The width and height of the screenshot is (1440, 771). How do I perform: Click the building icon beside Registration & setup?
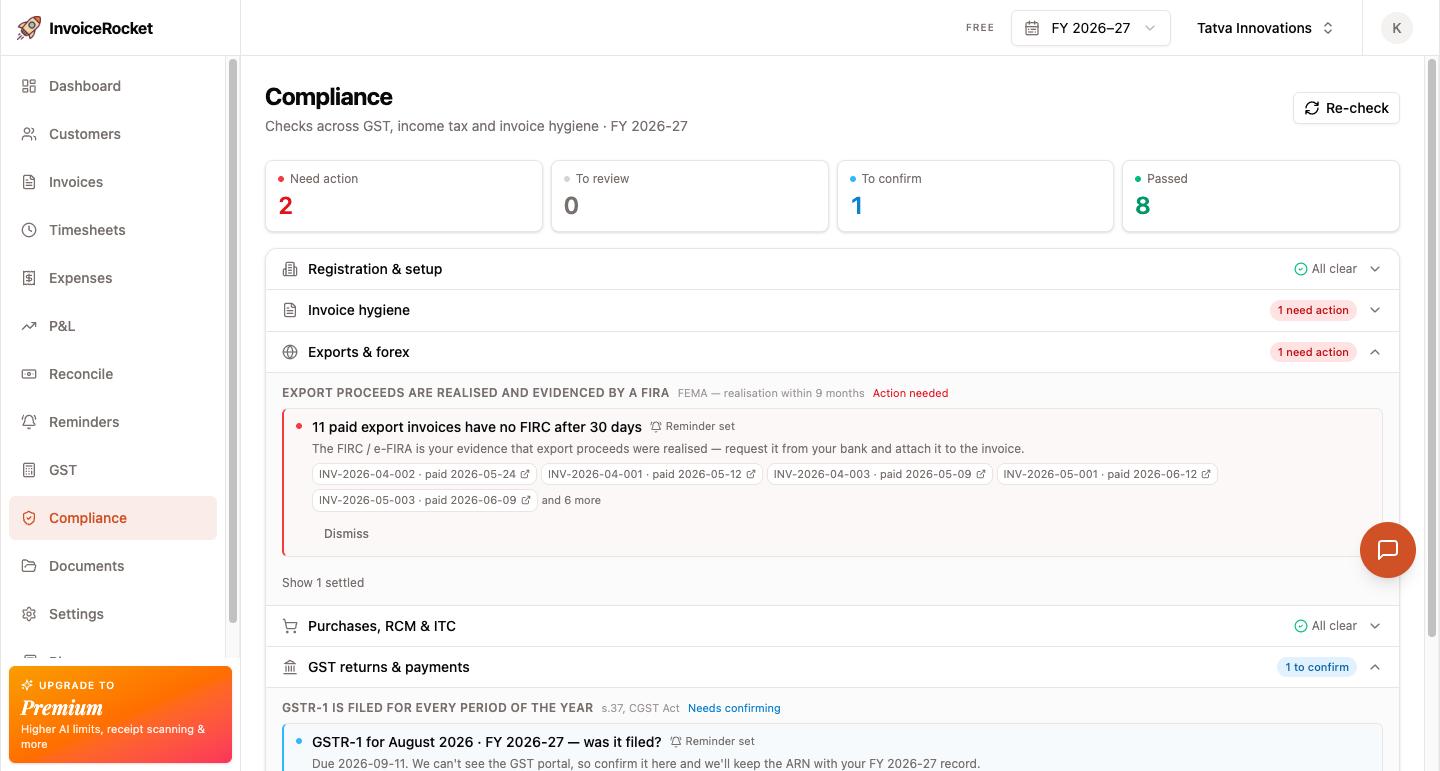coord(290,269)
